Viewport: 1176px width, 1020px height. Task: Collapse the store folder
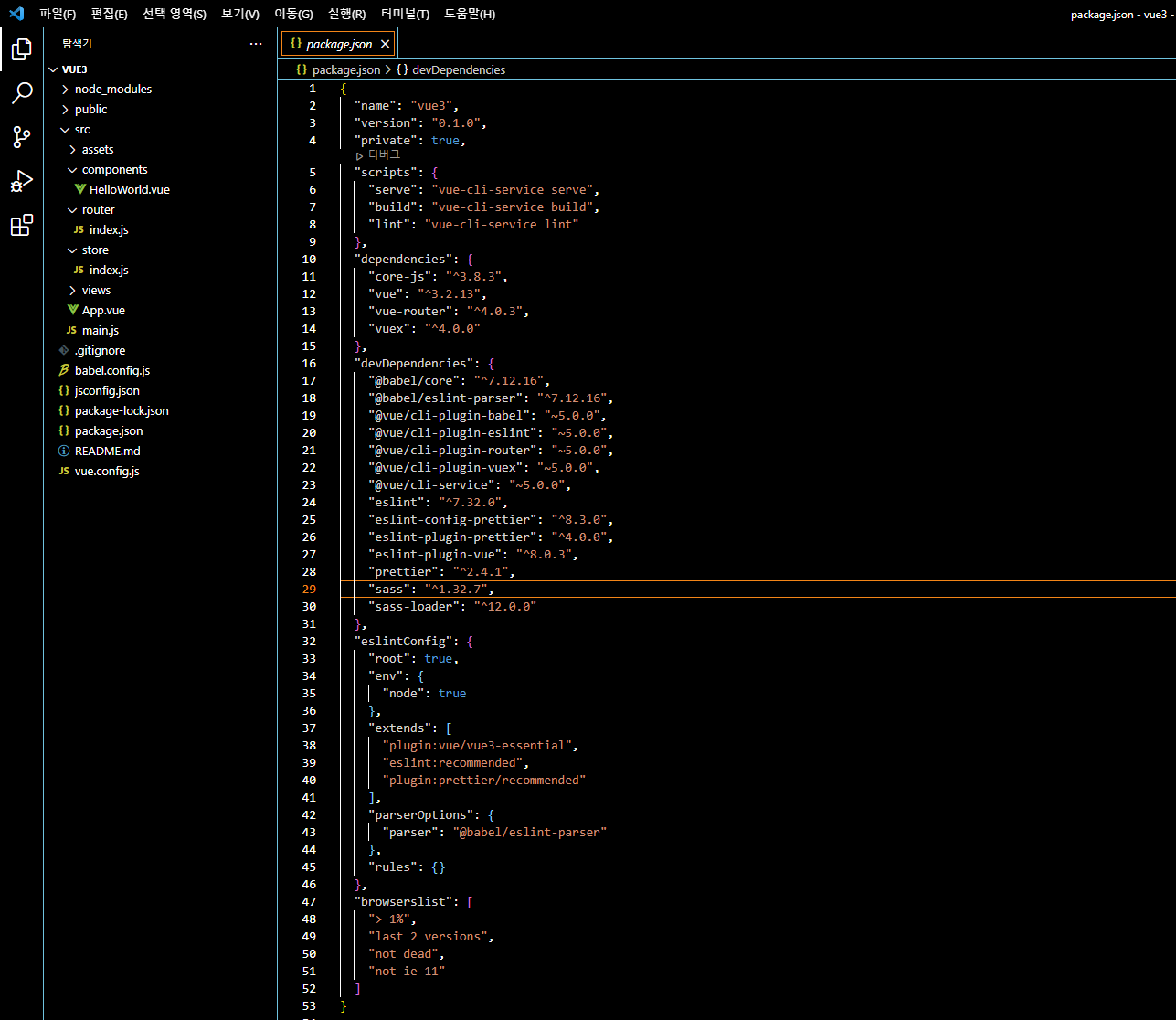point(72,250)
